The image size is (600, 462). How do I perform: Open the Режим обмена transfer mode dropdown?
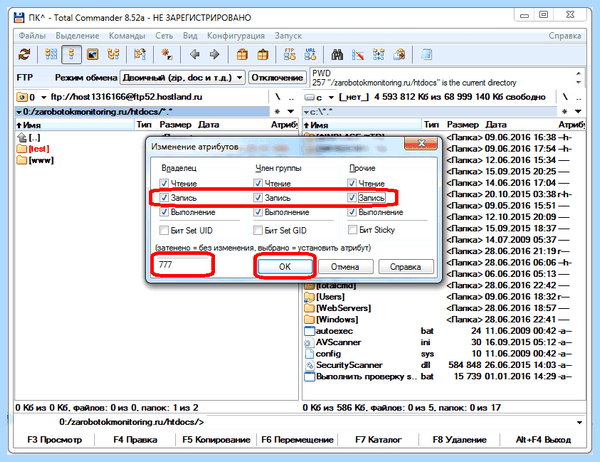[x=183, y=78]
